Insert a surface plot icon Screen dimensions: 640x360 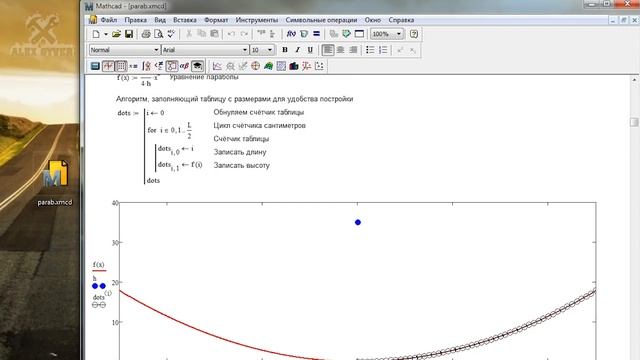point(268,66)
